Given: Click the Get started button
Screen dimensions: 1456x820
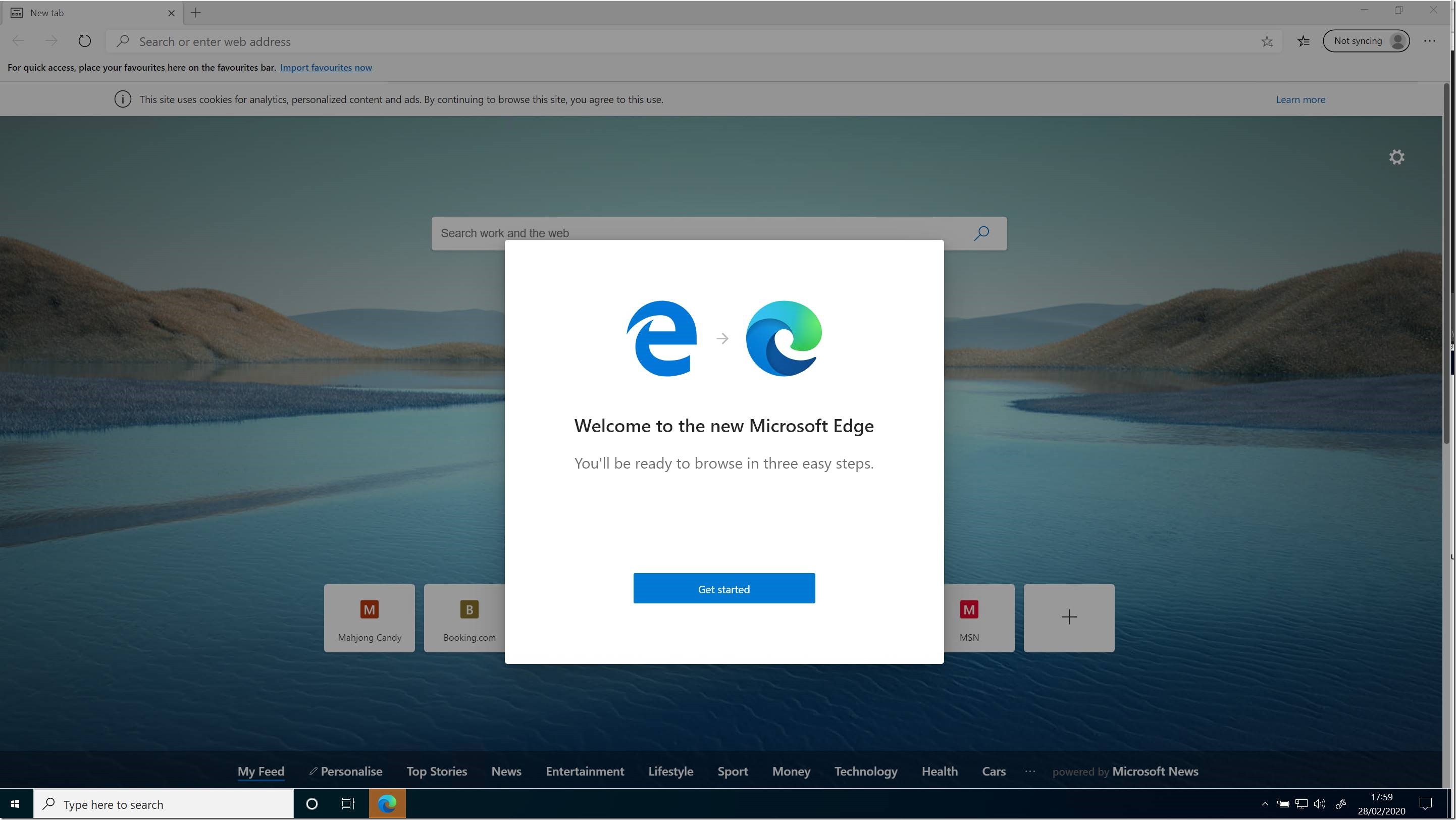Looking at the screenshot, I should pyautogui.click(x=723, y=588).
